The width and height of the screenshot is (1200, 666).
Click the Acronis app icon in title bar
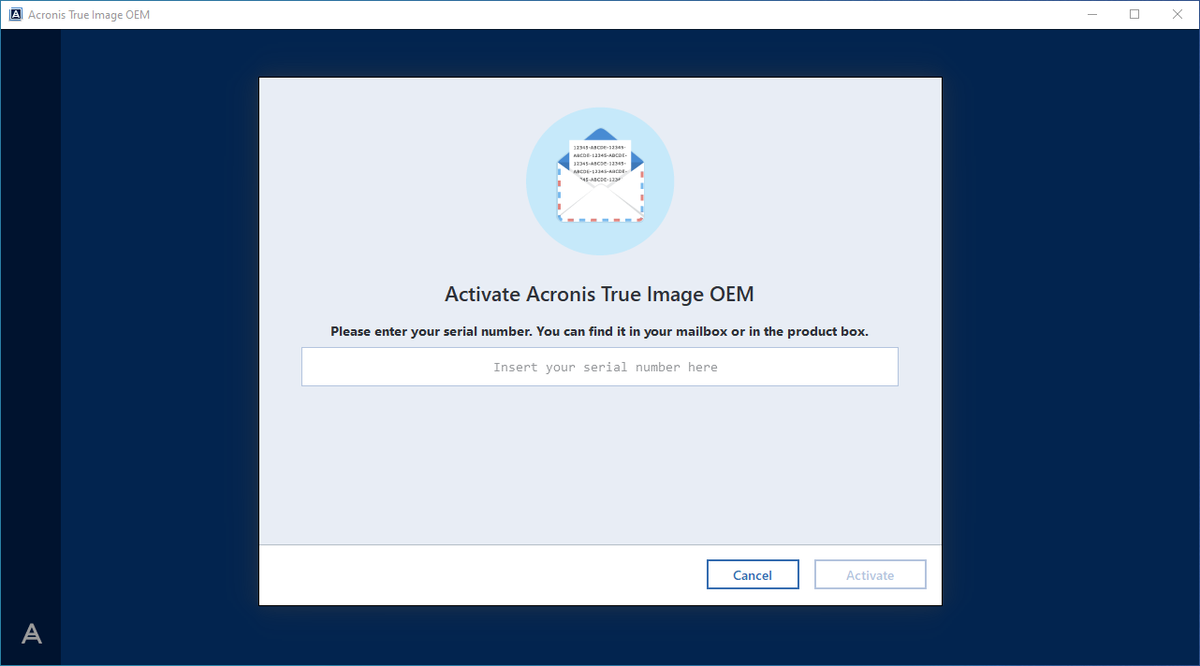tap(15, 15)
